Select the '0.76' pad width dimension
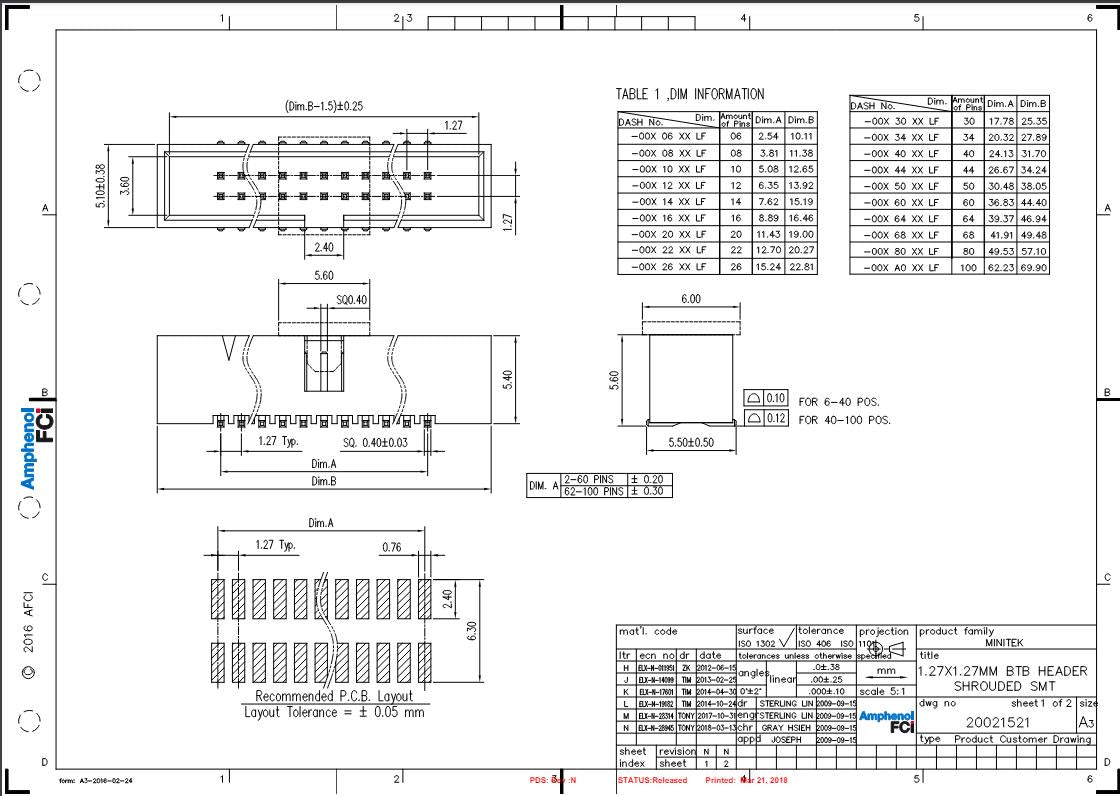 (x=391, y=548)
